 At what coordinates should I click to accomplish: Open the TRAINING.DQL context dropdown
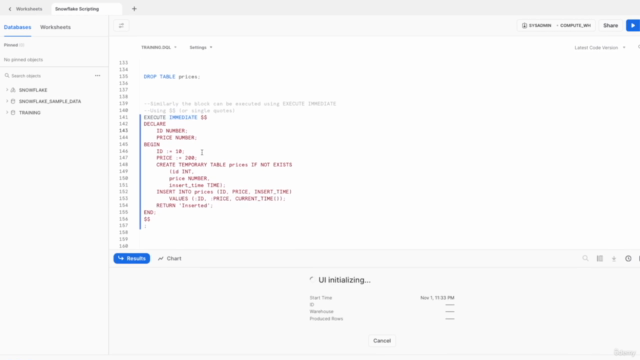coord(159,47)
